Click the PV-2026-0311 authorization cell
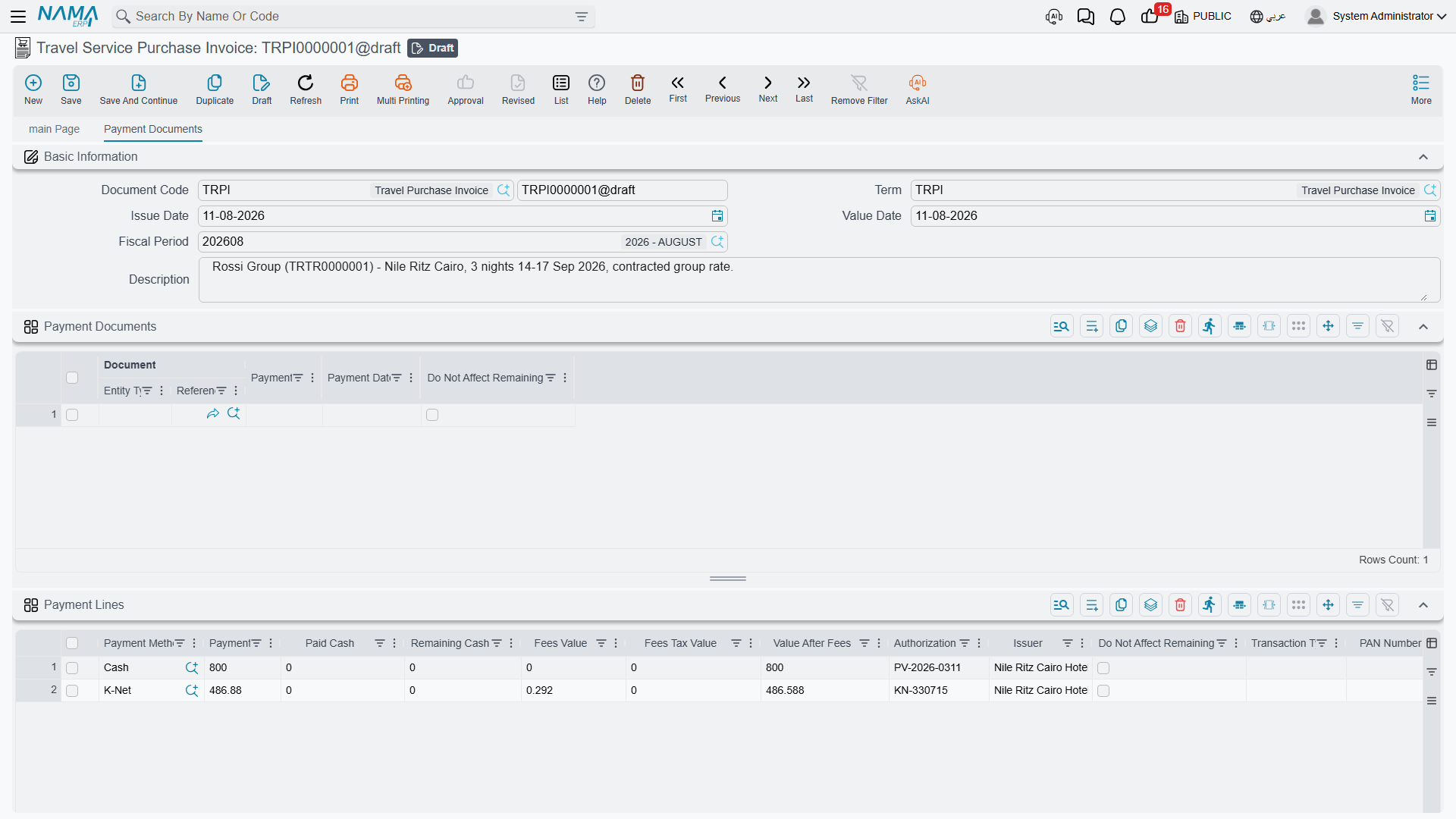This screenshot has width=1456, height=819. (x=939, y=668)
